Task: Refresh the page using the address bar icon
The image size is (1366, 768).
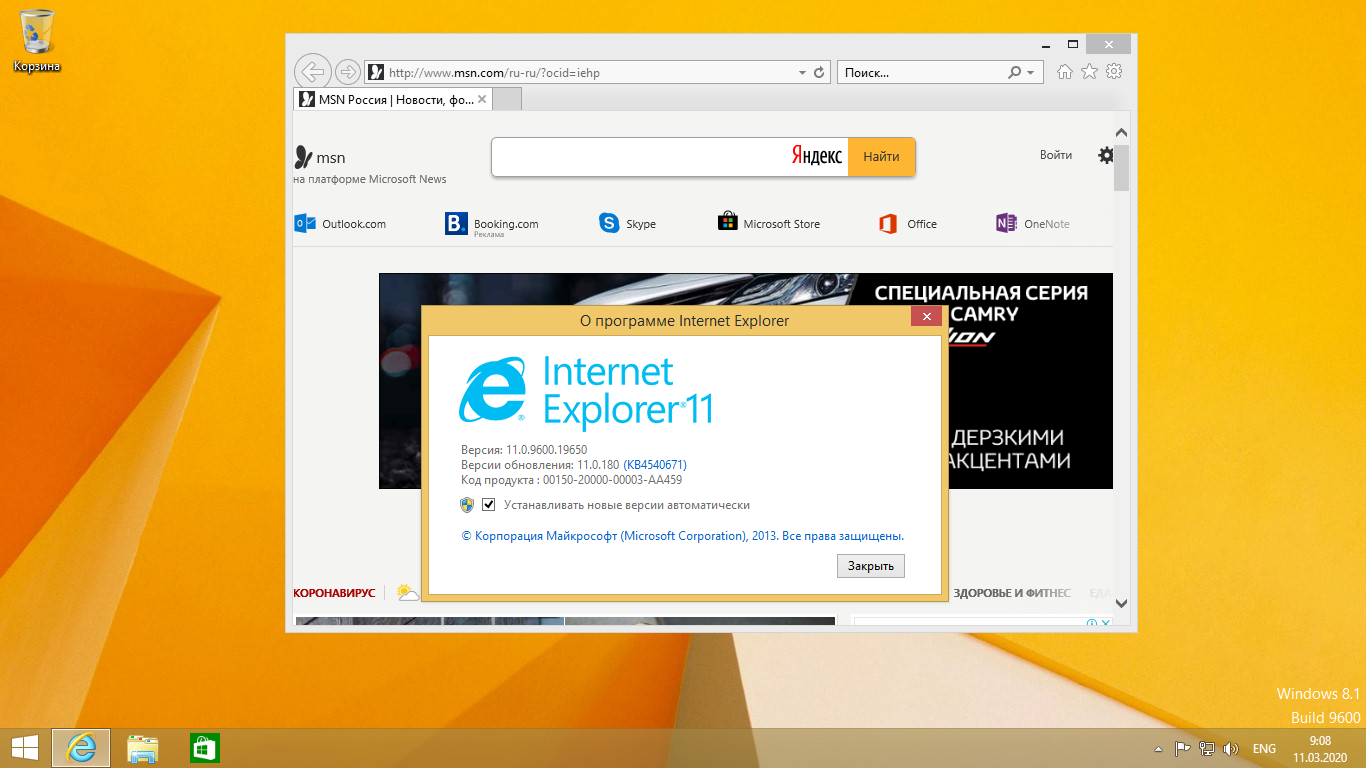Action: (820, 72)
